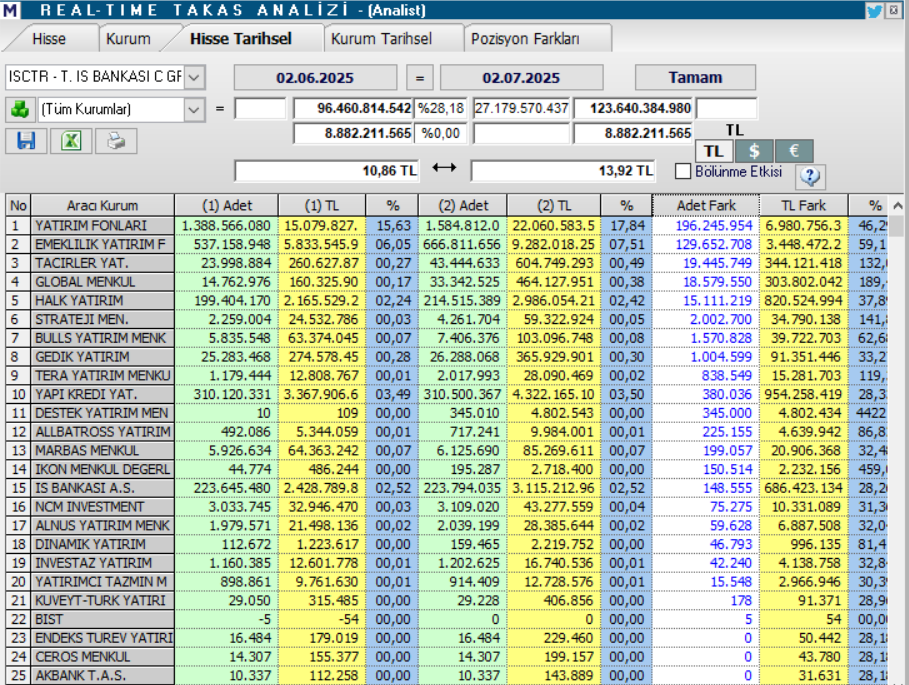Switch currency to euro
Image resolution: width=909 pixels, height=685 pixels.
coord(794,151)
